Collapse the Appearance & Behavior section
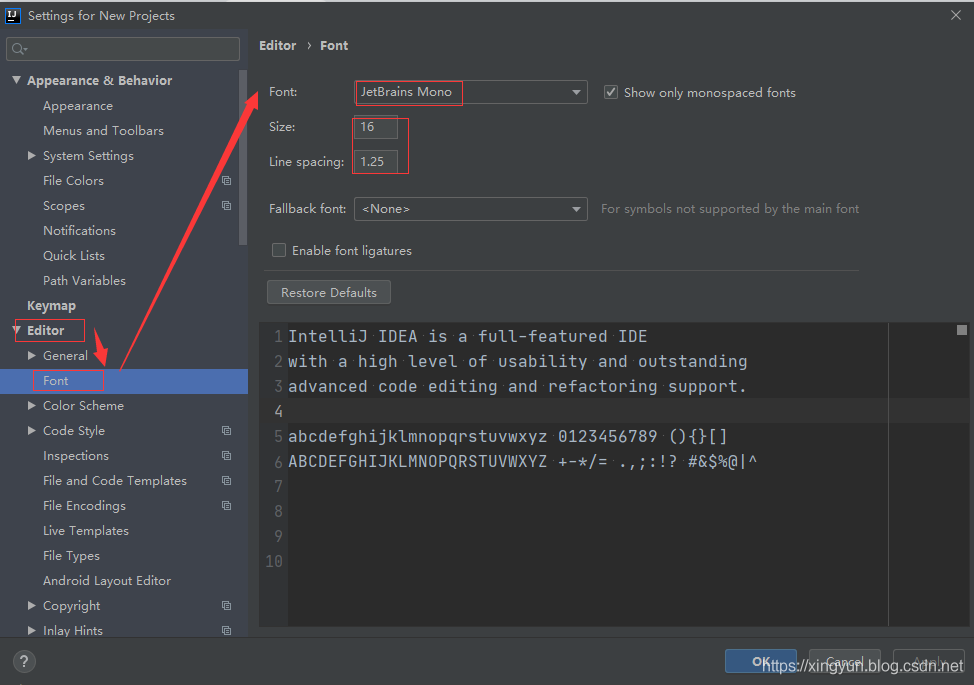 (16, 80)
